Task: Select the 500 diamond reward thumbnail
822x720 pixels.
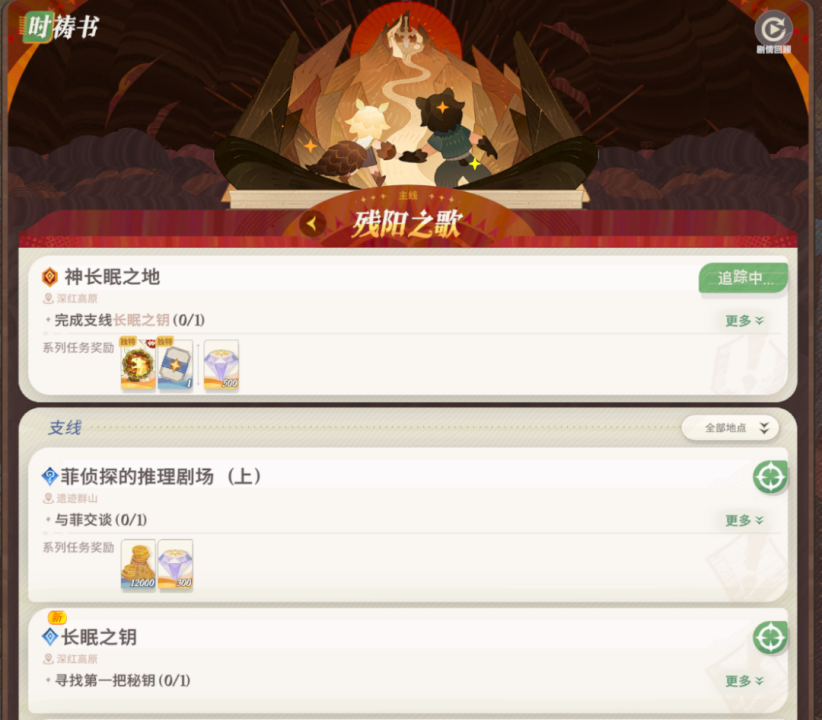Action: [221, 364]
